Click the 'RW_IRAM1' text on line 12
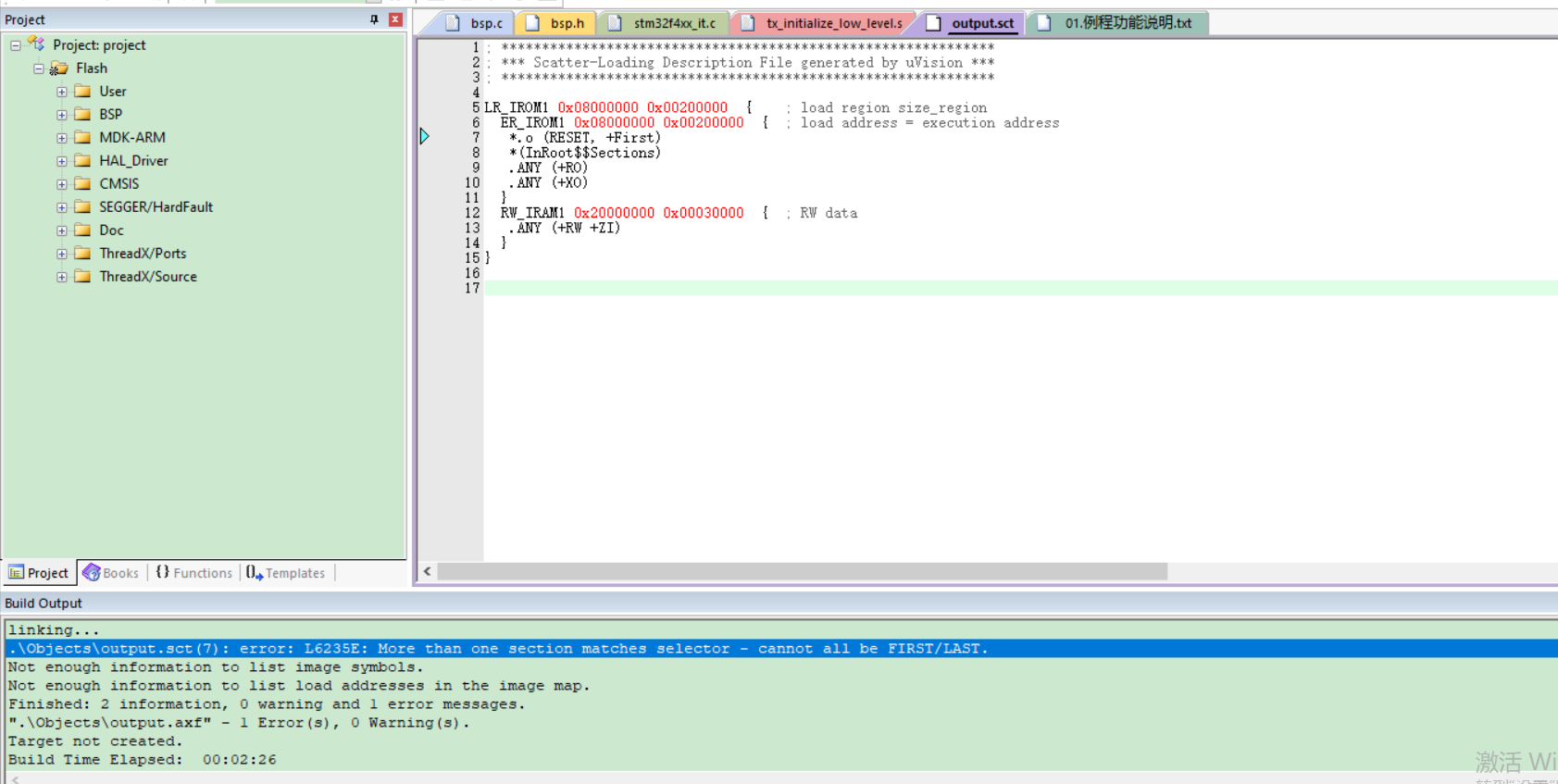1558x784 pixels. pyautogui.click(x=532, y=213)
